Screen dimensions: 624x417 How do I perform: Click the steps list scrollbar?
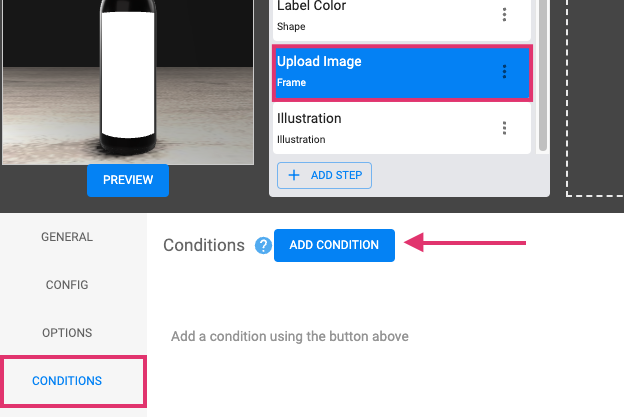pyautogui.click(x=542, y=76)
